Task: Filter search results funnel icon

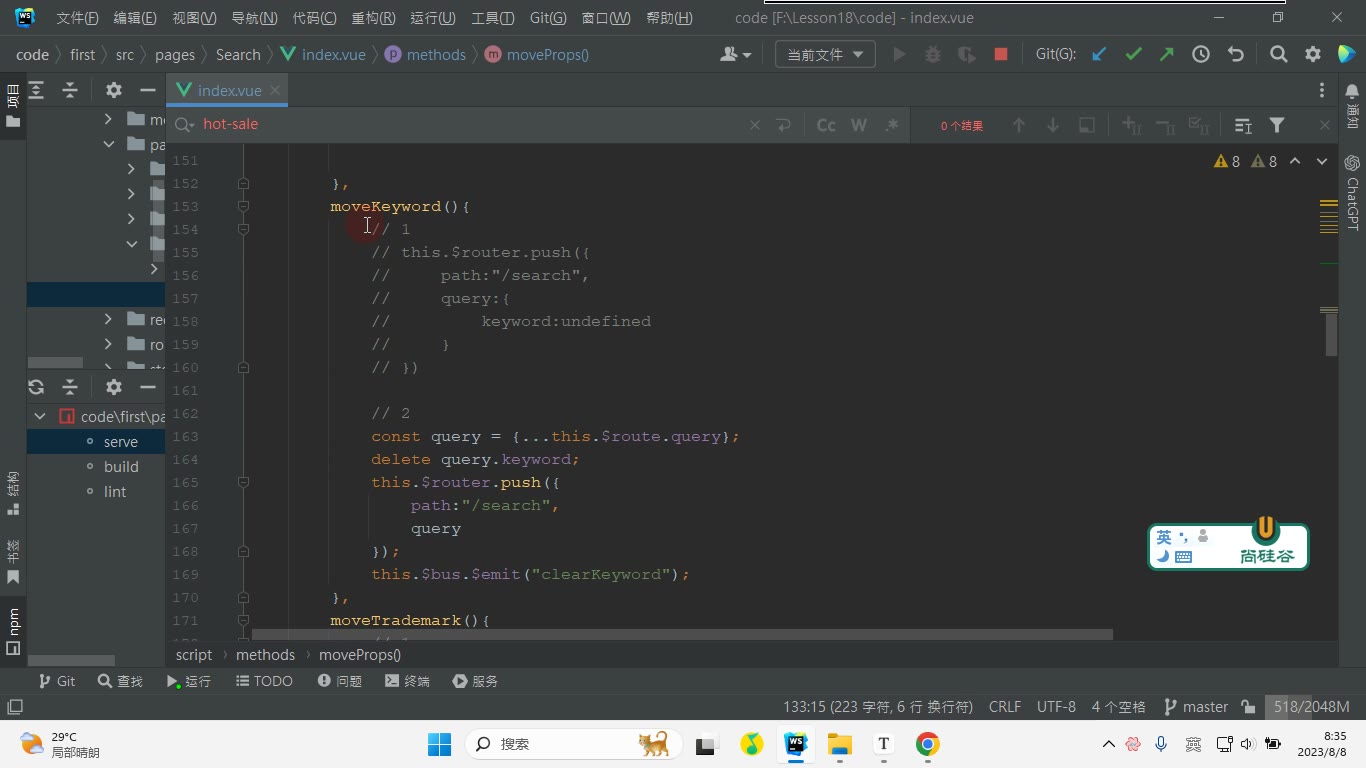Action: [1277, 125]
